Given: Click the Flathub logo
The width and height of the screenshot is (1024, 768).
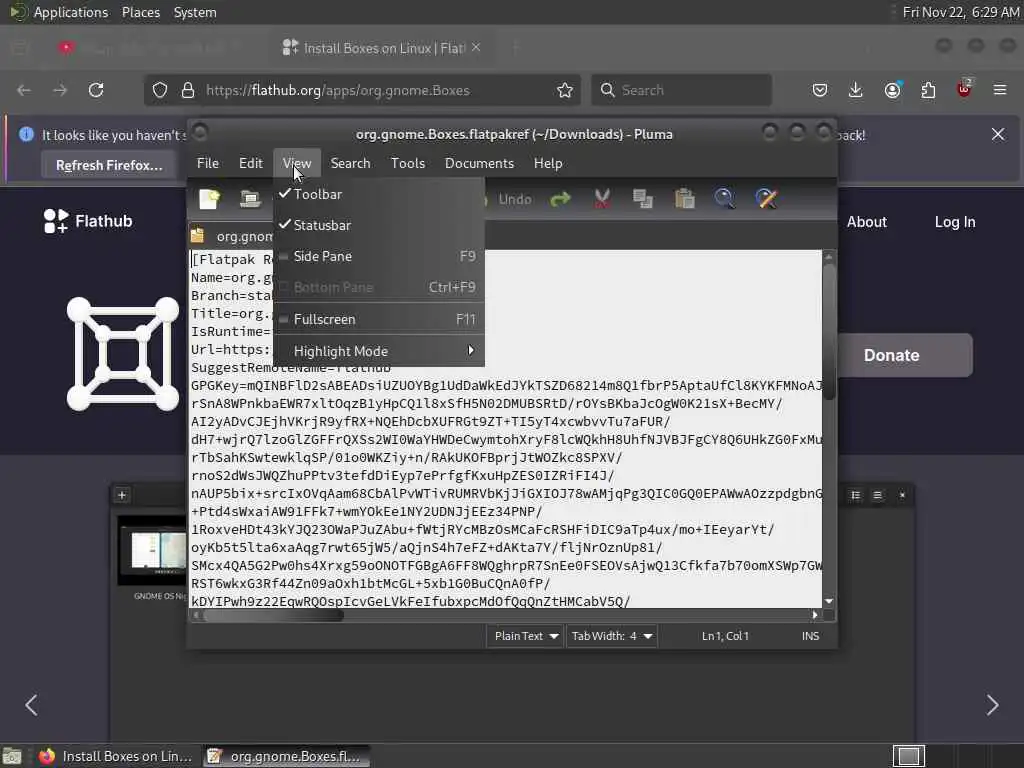Looking at the screenshot, I should coord(88,221).
